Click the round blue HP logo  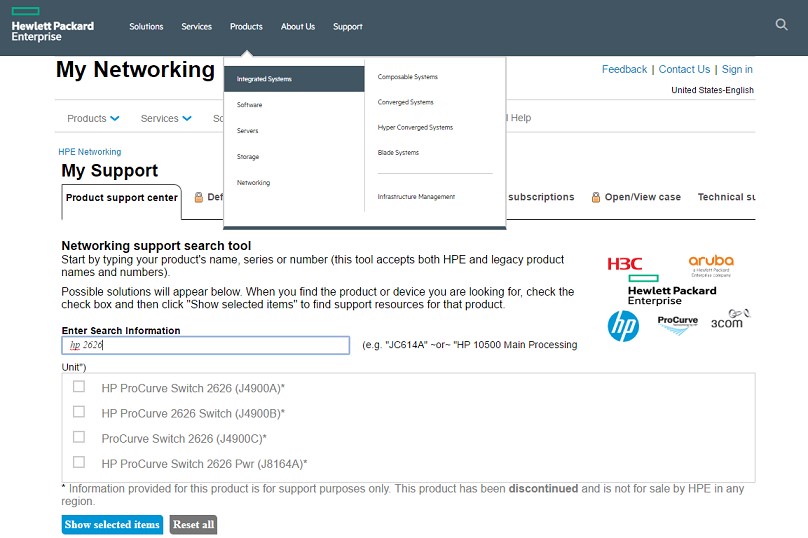click(623, 326)
